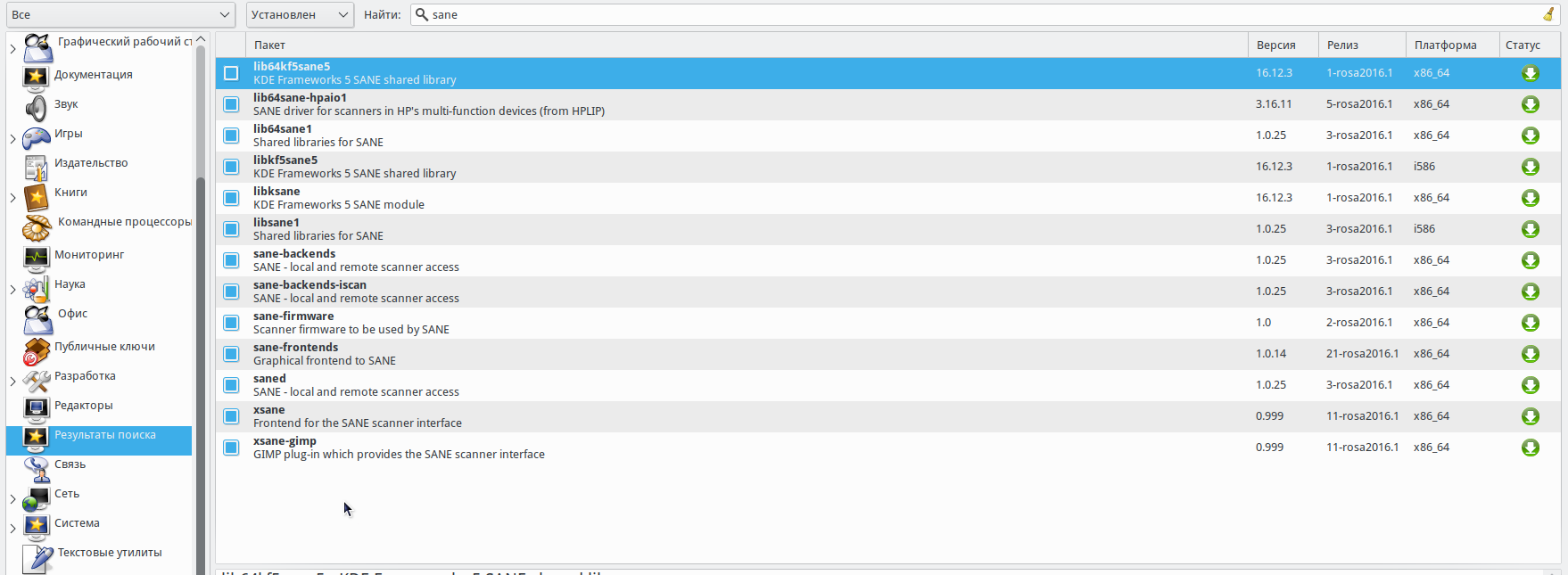Sort by the Версия column header
This screenshot has width=1568, height=575.
click(1283, 45)
